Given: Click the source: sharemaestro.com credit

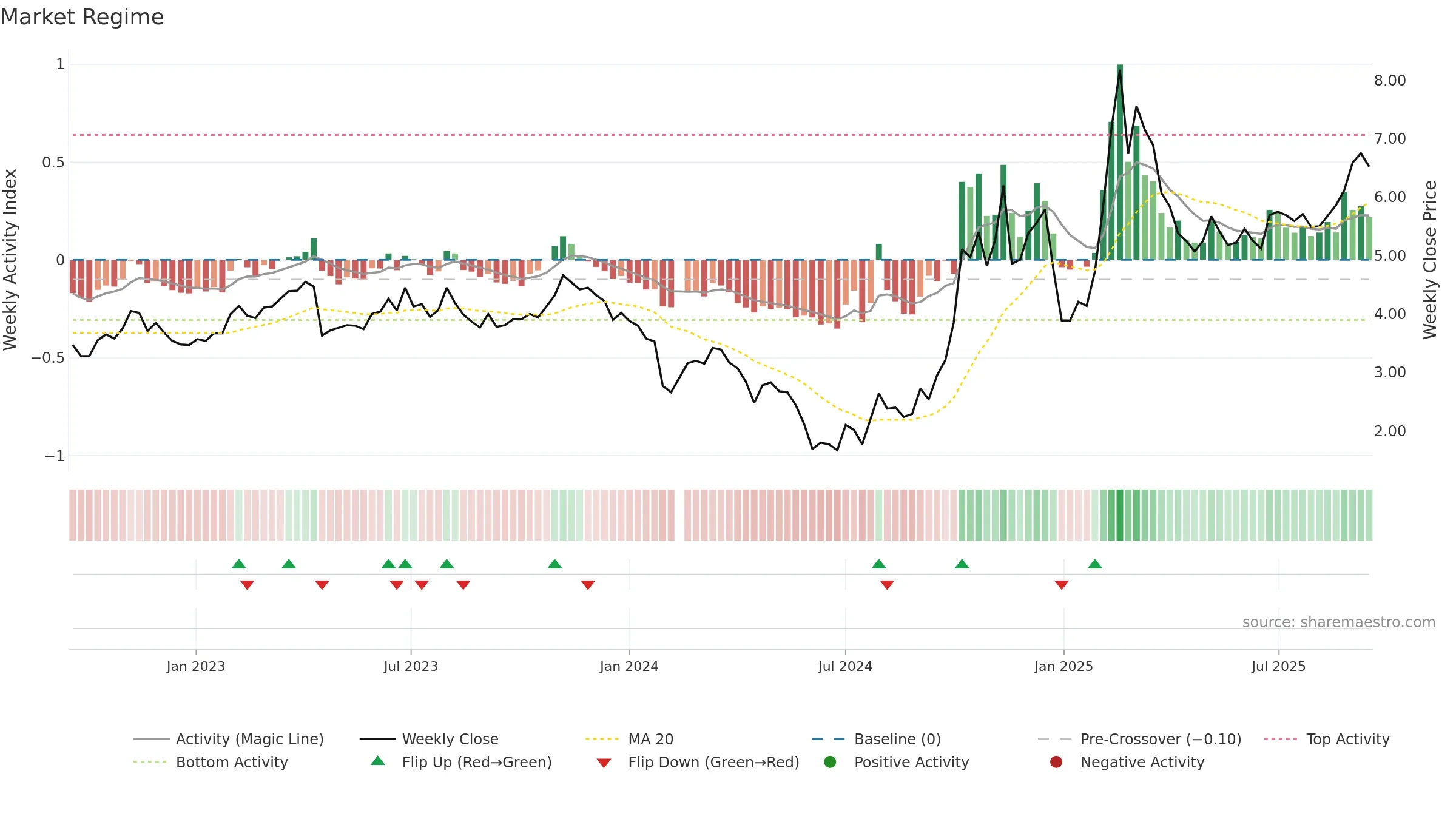Looking at the screenshot, I should coord(1338,622).
